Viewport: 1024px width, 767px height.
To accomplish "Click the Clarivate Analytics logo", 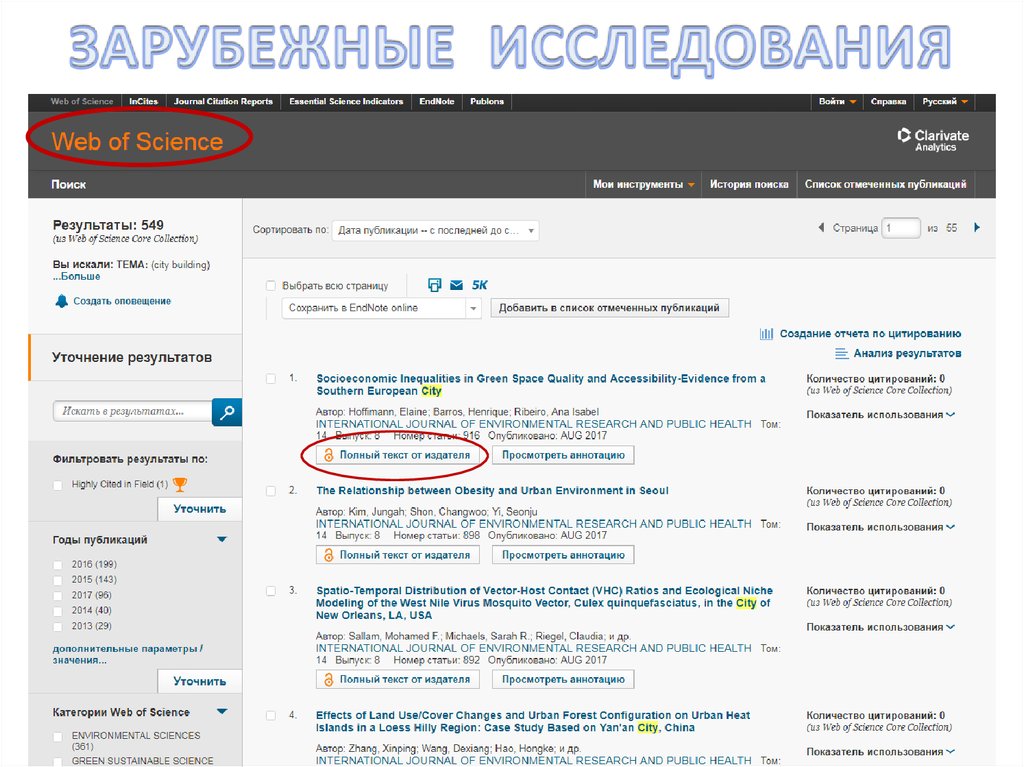I will (x=933, y=139).
